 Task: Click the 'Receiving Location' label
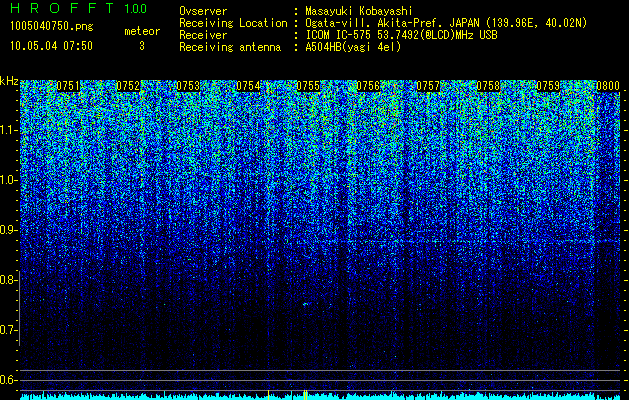(x=233, y=24)
